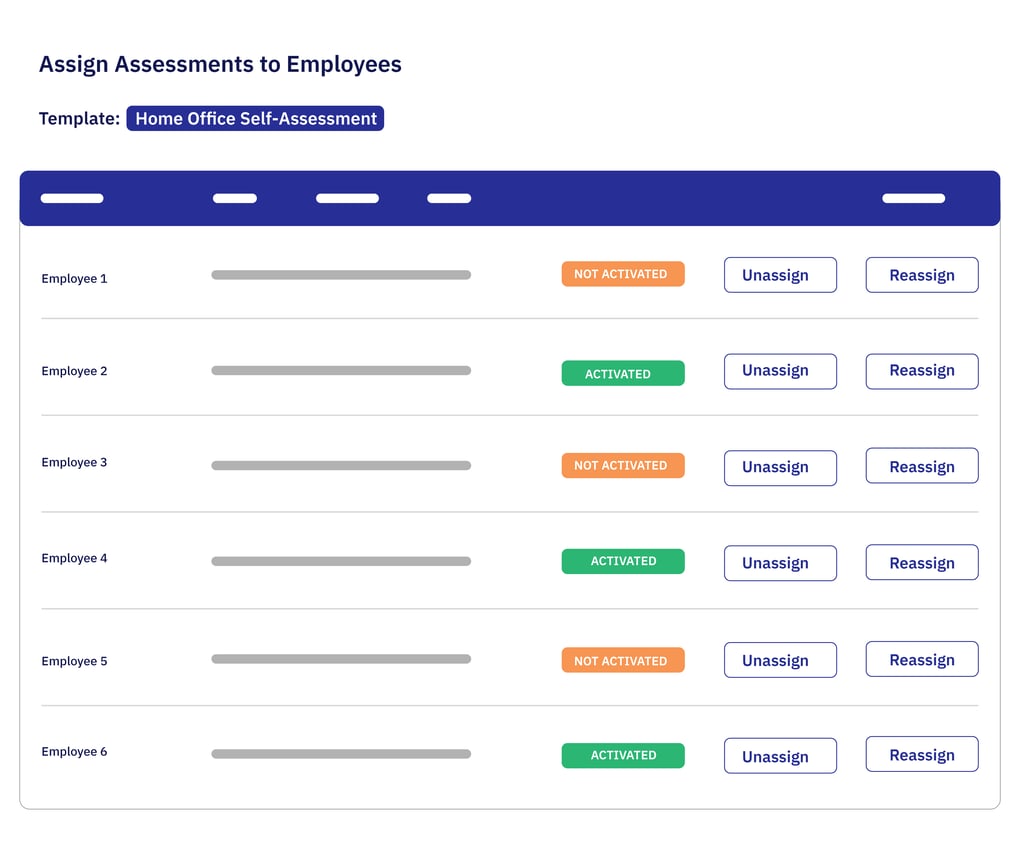The width and height of the screenshot is (1020, 844).
Task: Click the gray progress bar for Employee 4
Action: point(340,561)
